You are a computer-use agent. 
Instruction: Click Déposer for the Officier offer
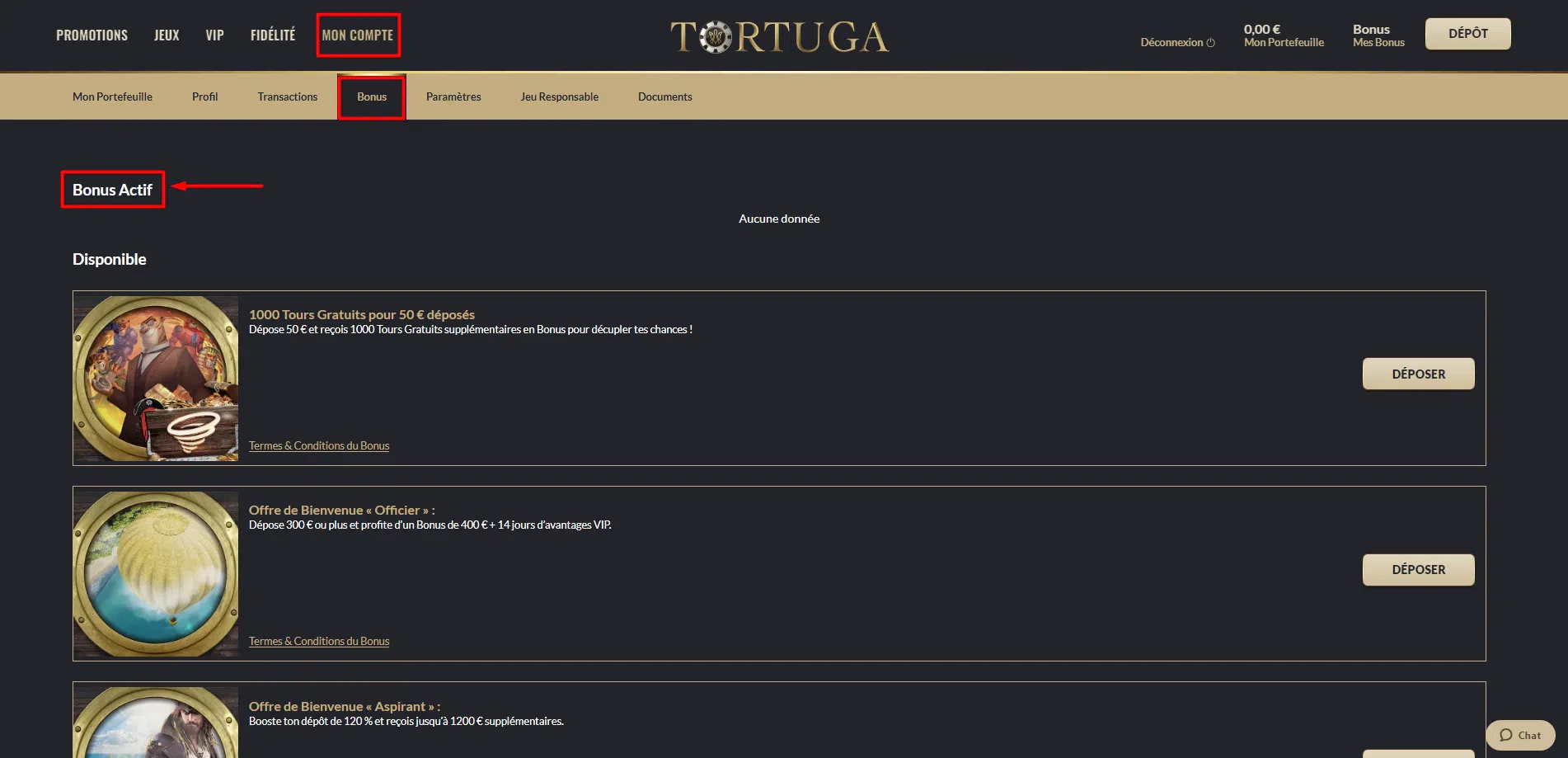[1418, 570]
